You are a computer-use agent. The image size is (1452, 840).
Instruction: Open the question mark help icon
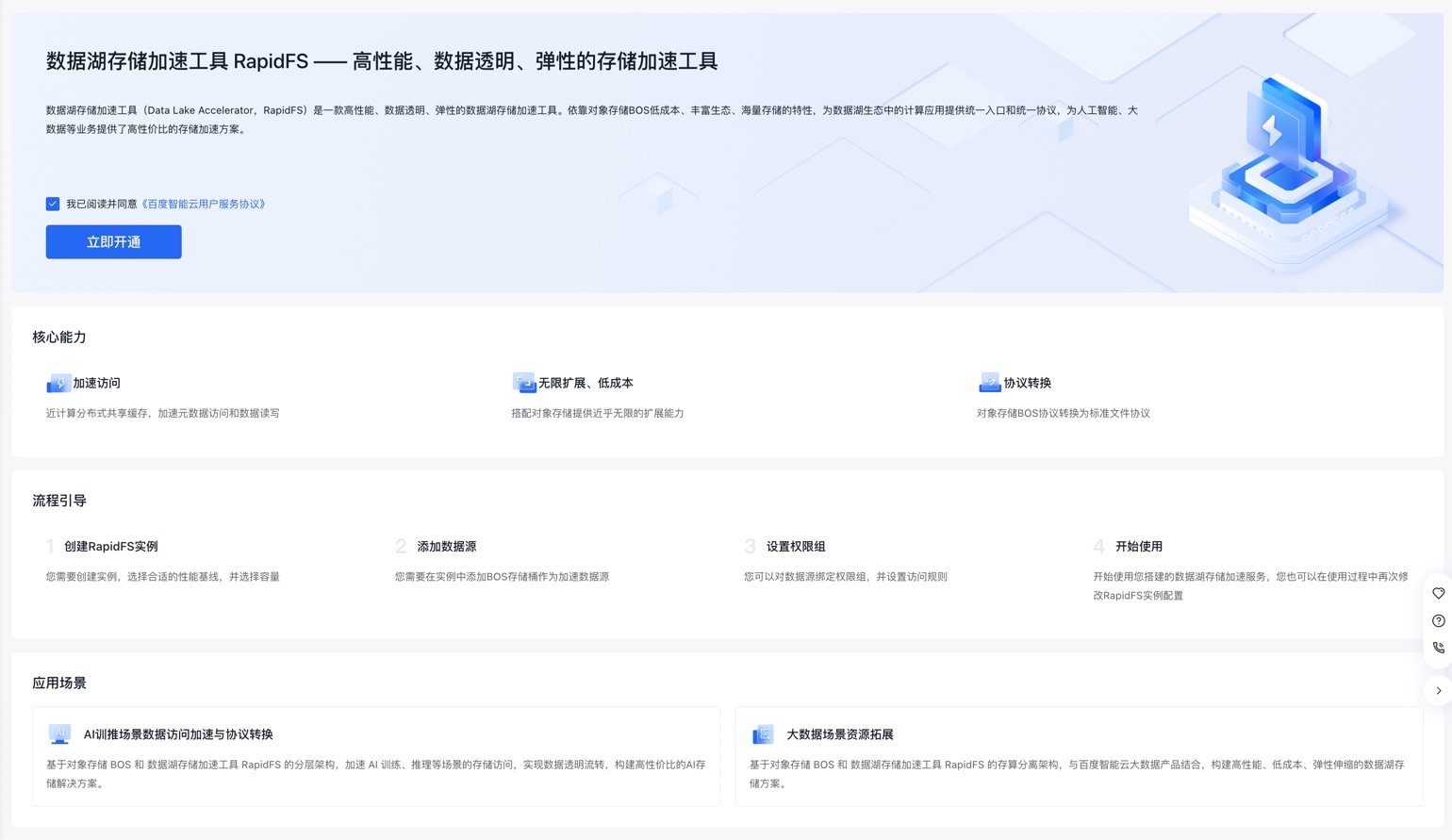[x=1438, y=620]
